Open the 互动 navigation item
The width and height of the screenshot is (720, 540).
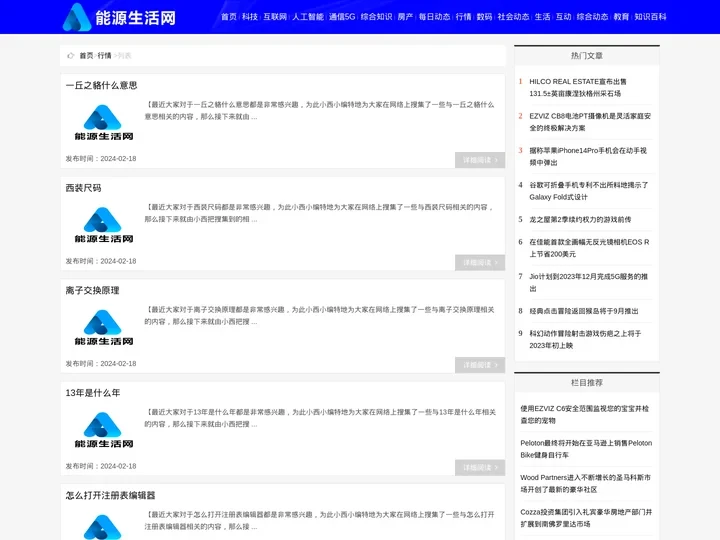pyautogui.click(x=563, y=17)
